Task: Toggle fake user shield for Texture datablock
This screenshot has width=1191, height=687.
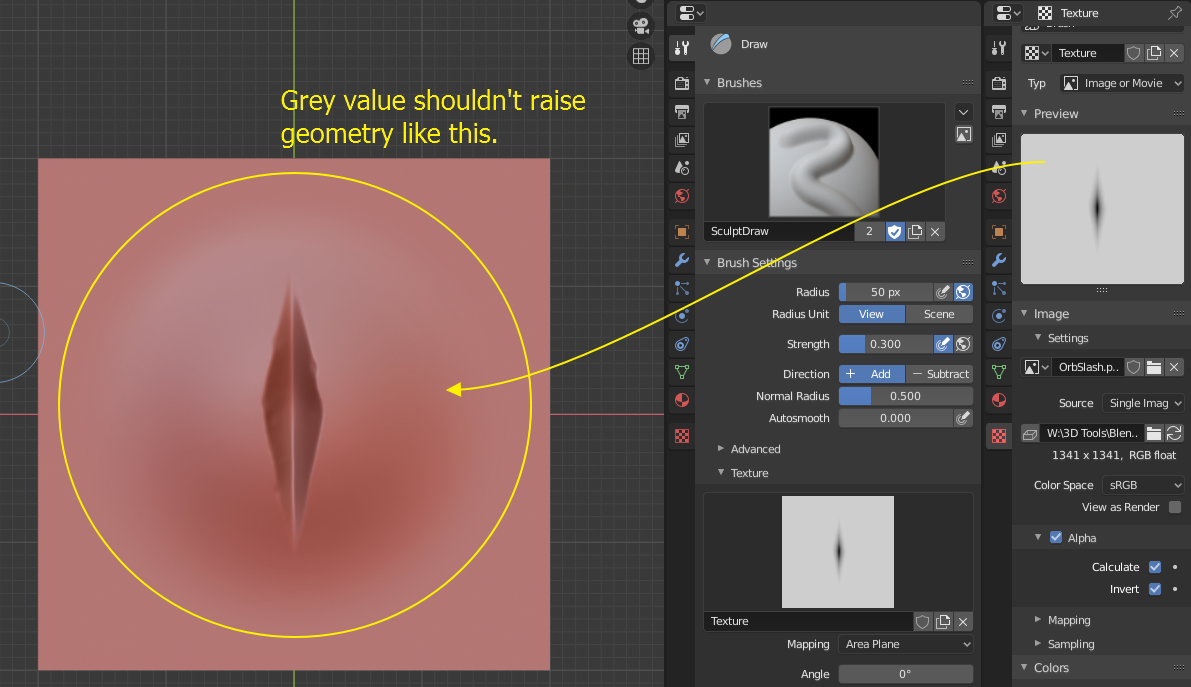Action: (1133, 53)
